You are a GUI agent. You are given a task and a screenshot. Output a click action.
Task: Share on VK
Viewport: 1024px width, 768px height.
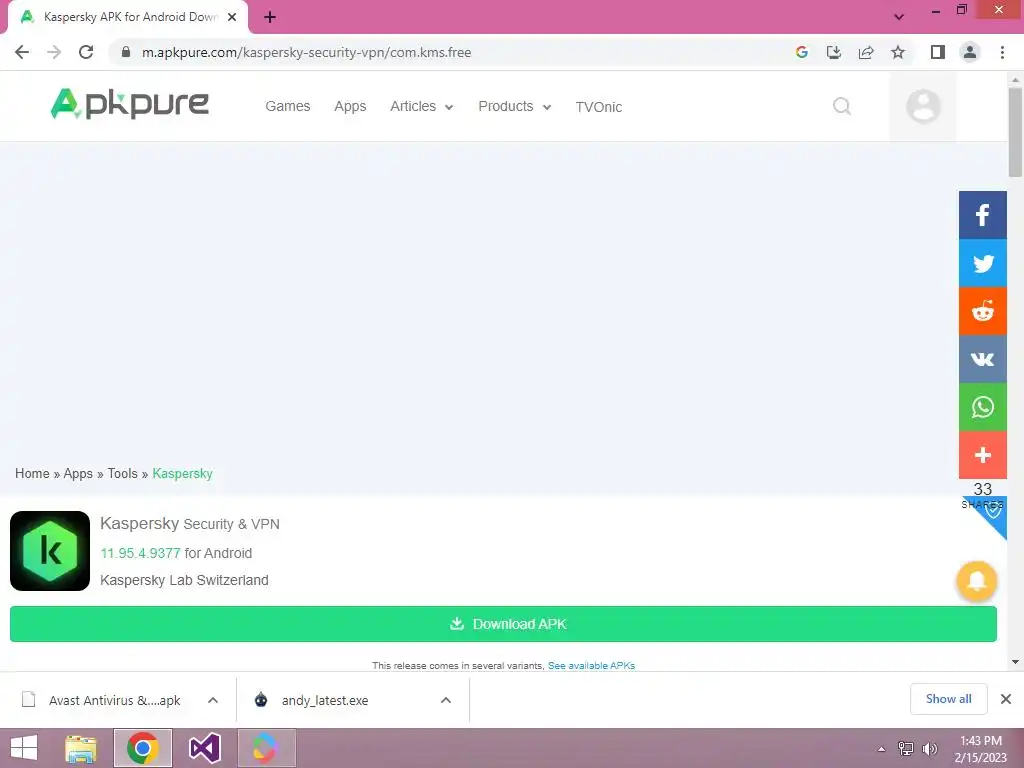(x=982, y=359)
